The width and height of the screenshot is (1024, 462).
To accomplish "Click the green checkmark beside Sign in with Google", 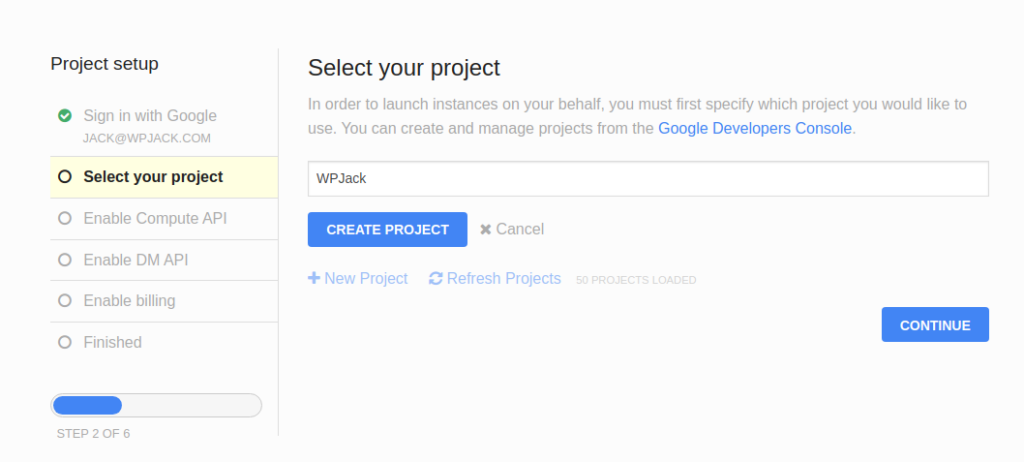I will (x=64, y=116).
